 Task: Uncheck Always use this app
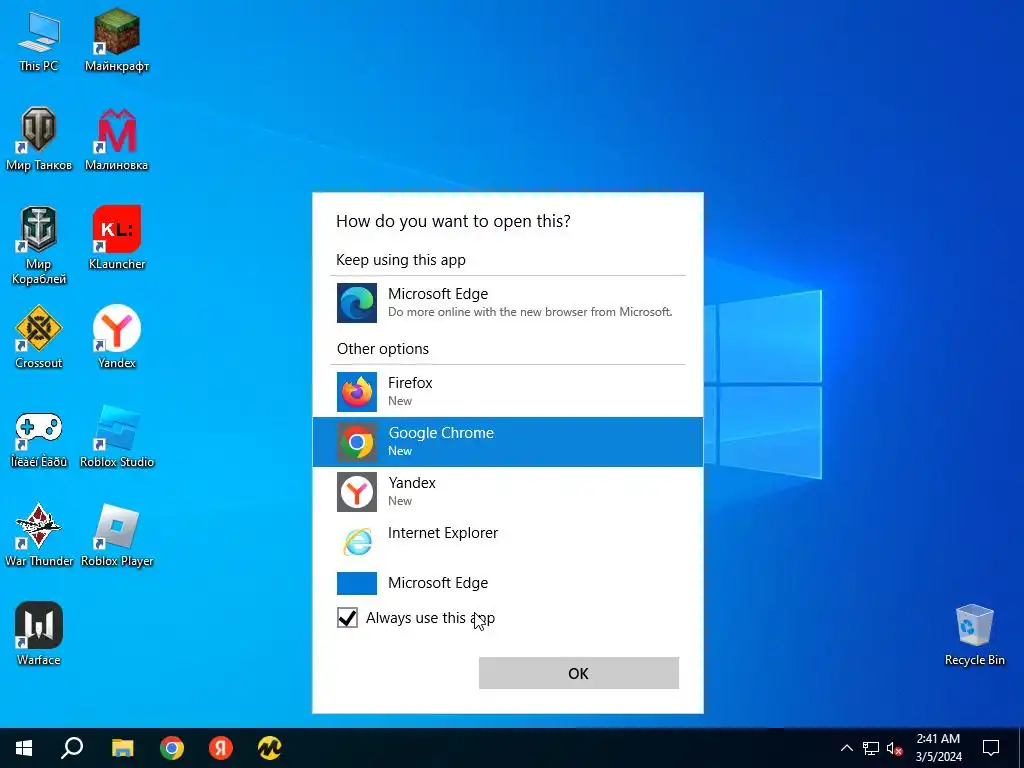[347, 617]
